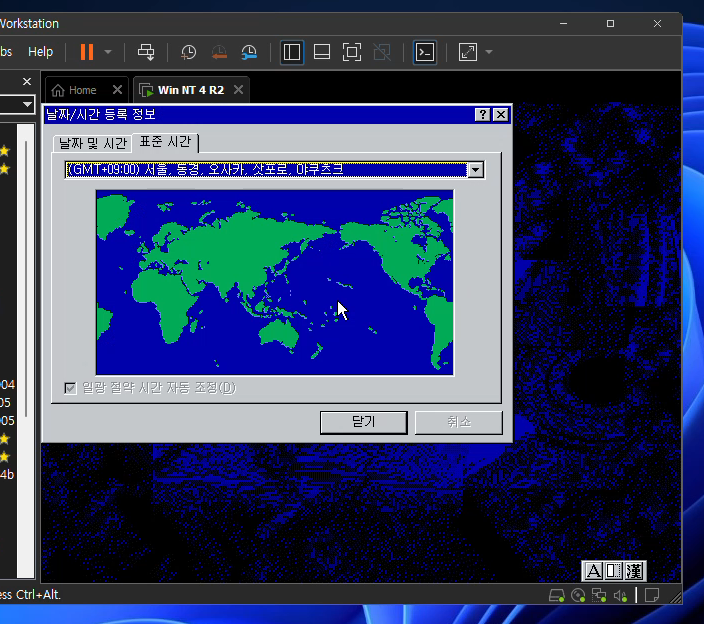
Task: Click the network adapter status icon
Action: [x=599, y=596]
